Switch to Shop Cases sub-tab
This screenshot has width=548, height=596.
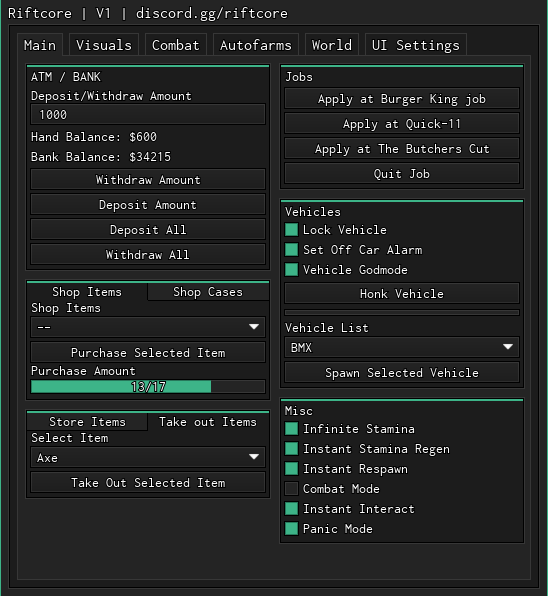pyautogui.click(x=208, y=292)
